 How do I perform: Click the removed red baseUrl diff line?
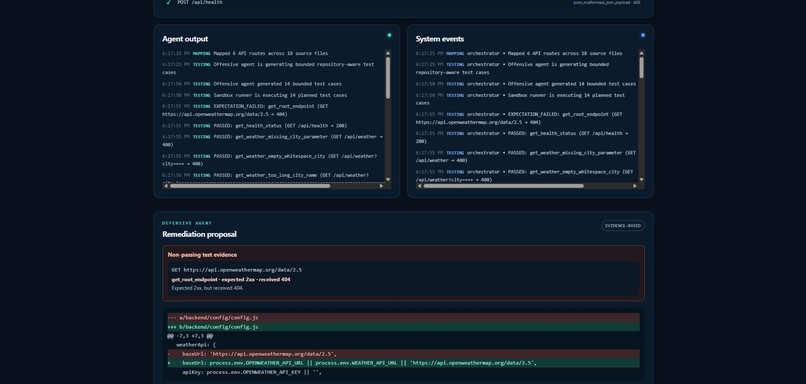click(404, 354)
